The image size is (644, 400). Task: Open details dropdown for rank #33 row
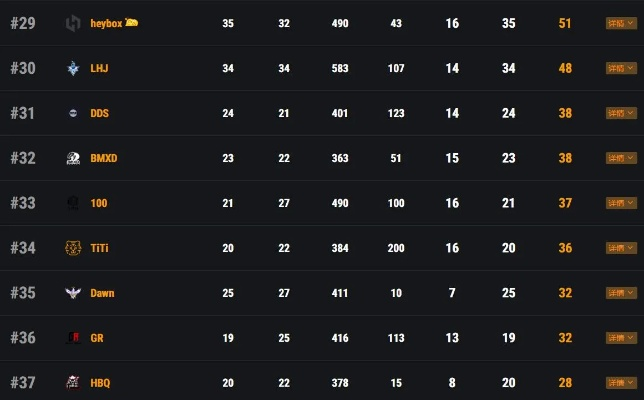pos(621,203)
